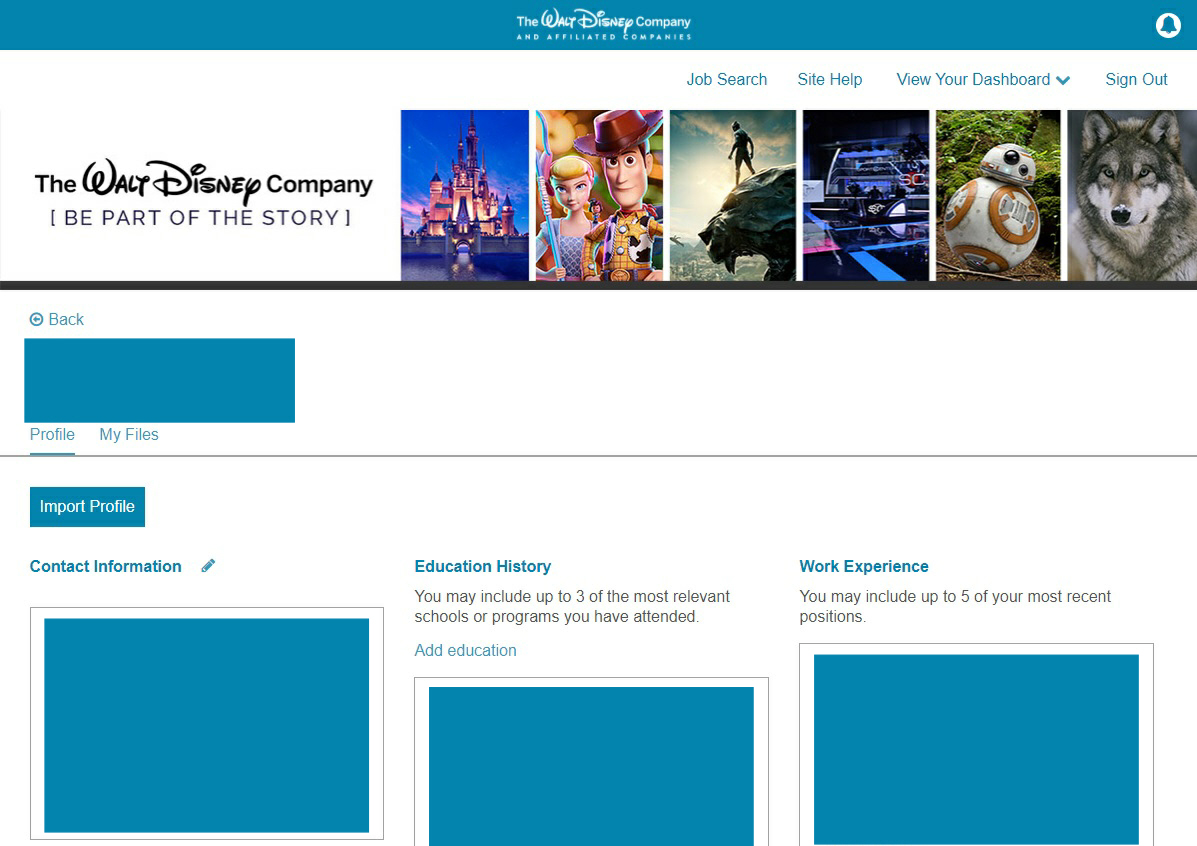This screenshot has height=846, width=1197.
Task: Click the pencil icon to edit Contact Information
Action: click(x=208, y=565)
